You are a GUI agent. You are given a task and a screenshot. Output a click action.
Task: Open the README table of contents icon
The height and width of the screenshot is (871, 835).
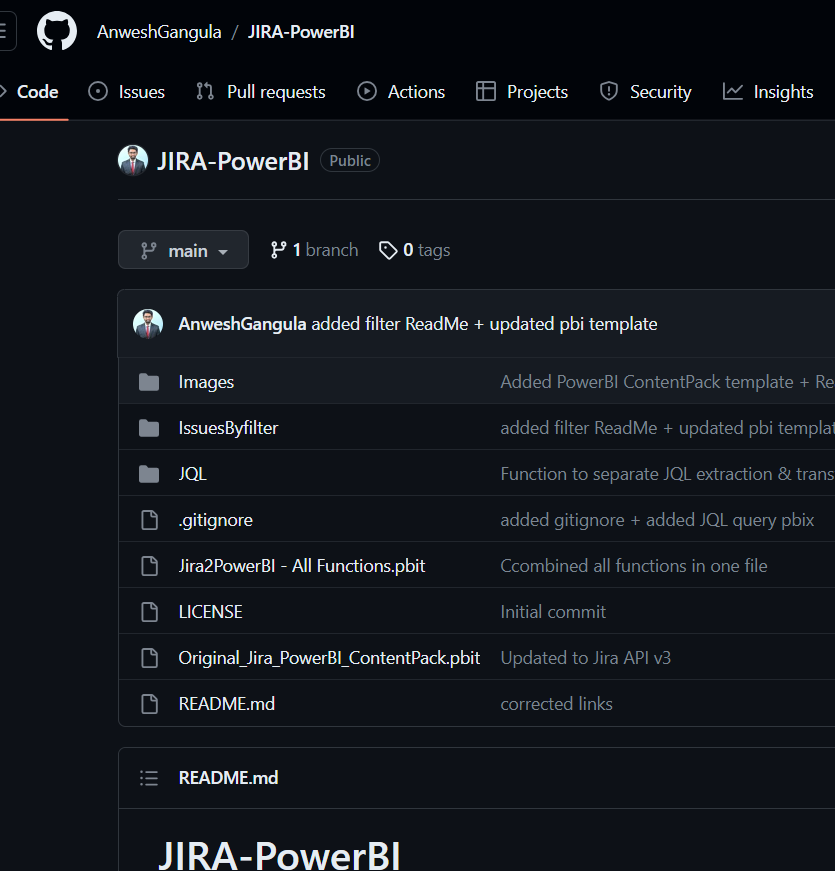149,778
